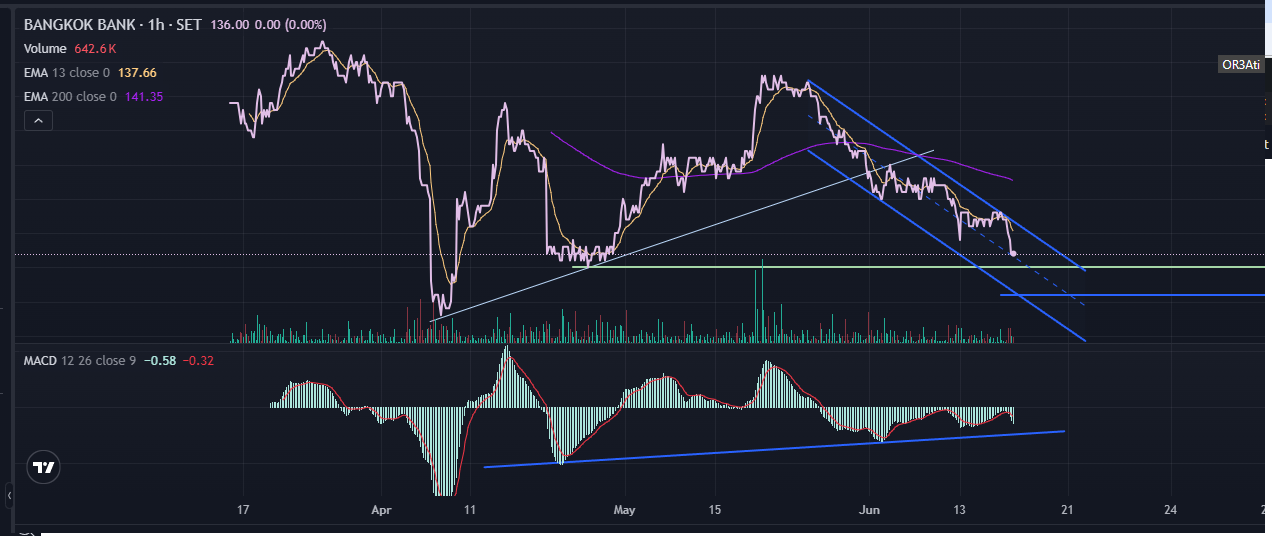Screen dimensions: 1272x536
Task: Select the white rising trendline
Action: 680,236
